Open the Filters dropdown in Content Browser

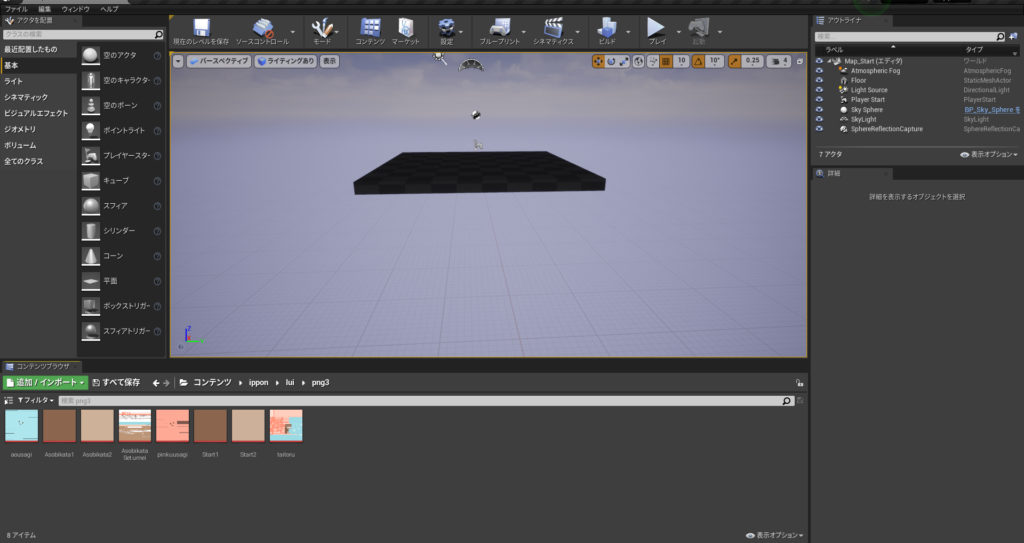tap(38, 400)
